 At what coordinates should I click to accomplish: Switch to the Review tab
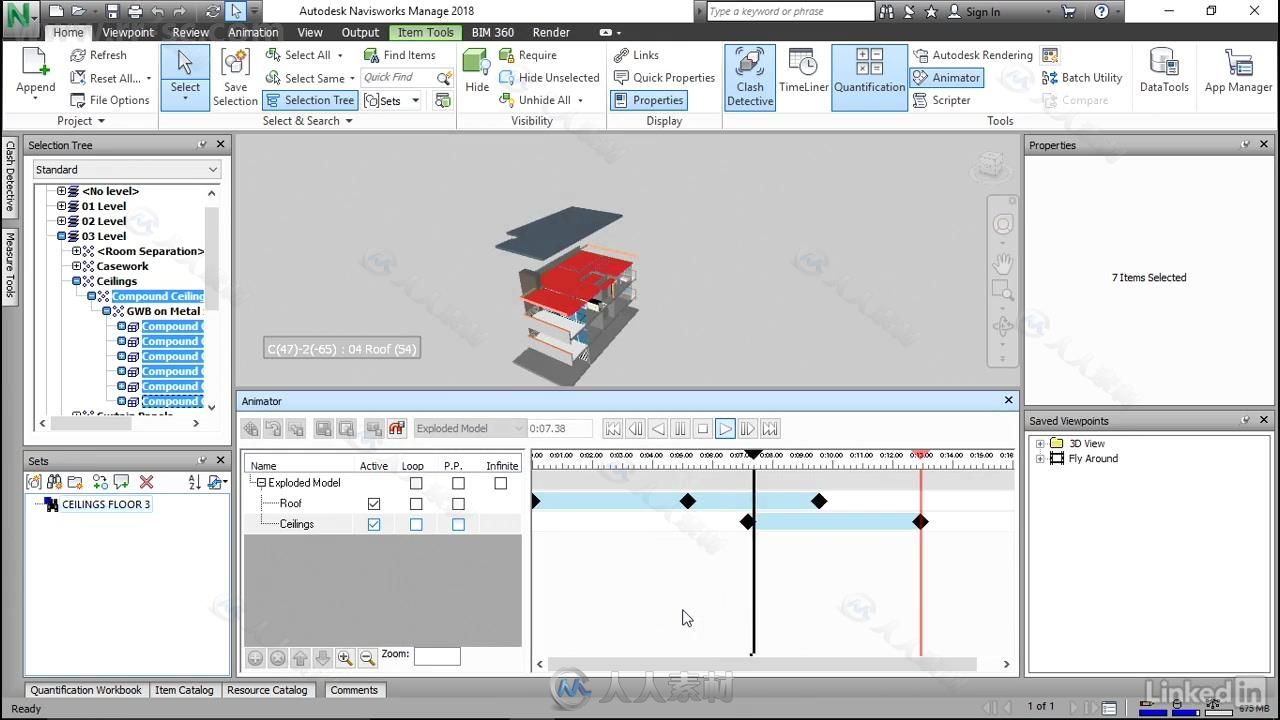(x=191, y=32)
